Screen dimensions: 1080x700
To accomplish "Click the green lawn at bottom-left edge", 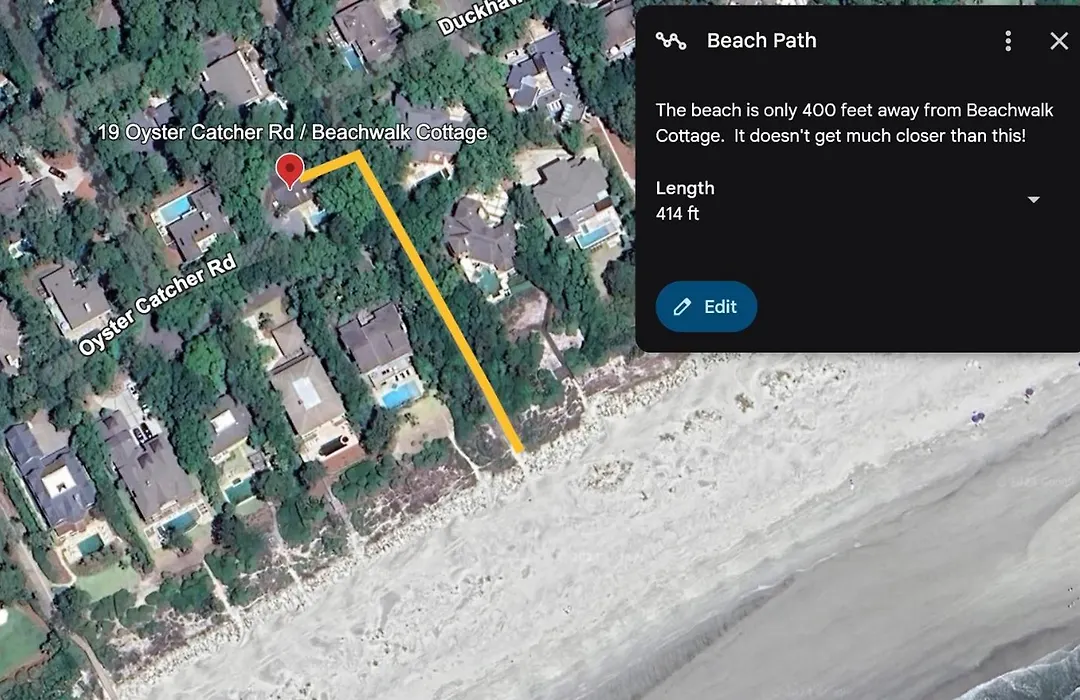I will pyautogui.click(x=19, y=641).
